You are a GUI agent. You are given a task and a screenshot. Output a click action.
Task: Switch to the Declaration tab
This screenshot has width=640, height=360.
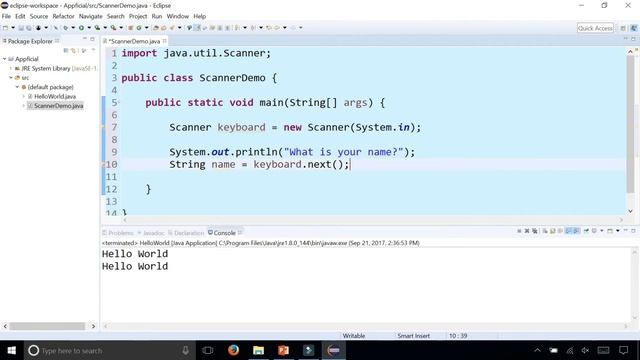186,233
